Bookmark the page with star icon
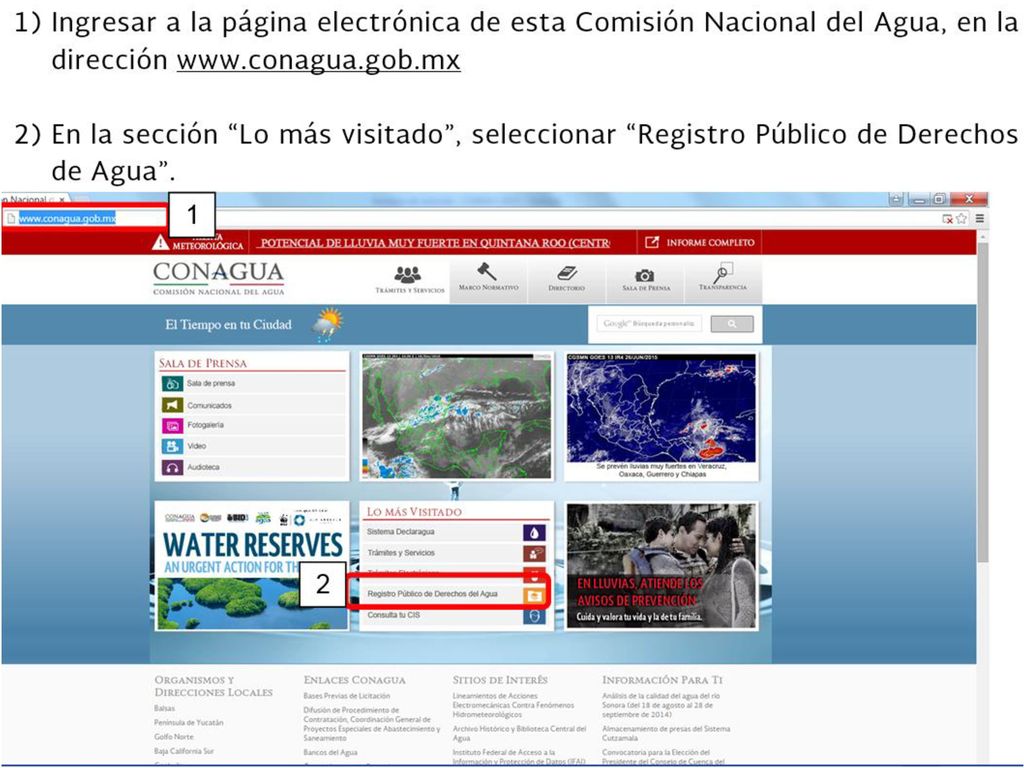Image resolution: width=1024 pixels, height=768 pixels. coord(961,219)
